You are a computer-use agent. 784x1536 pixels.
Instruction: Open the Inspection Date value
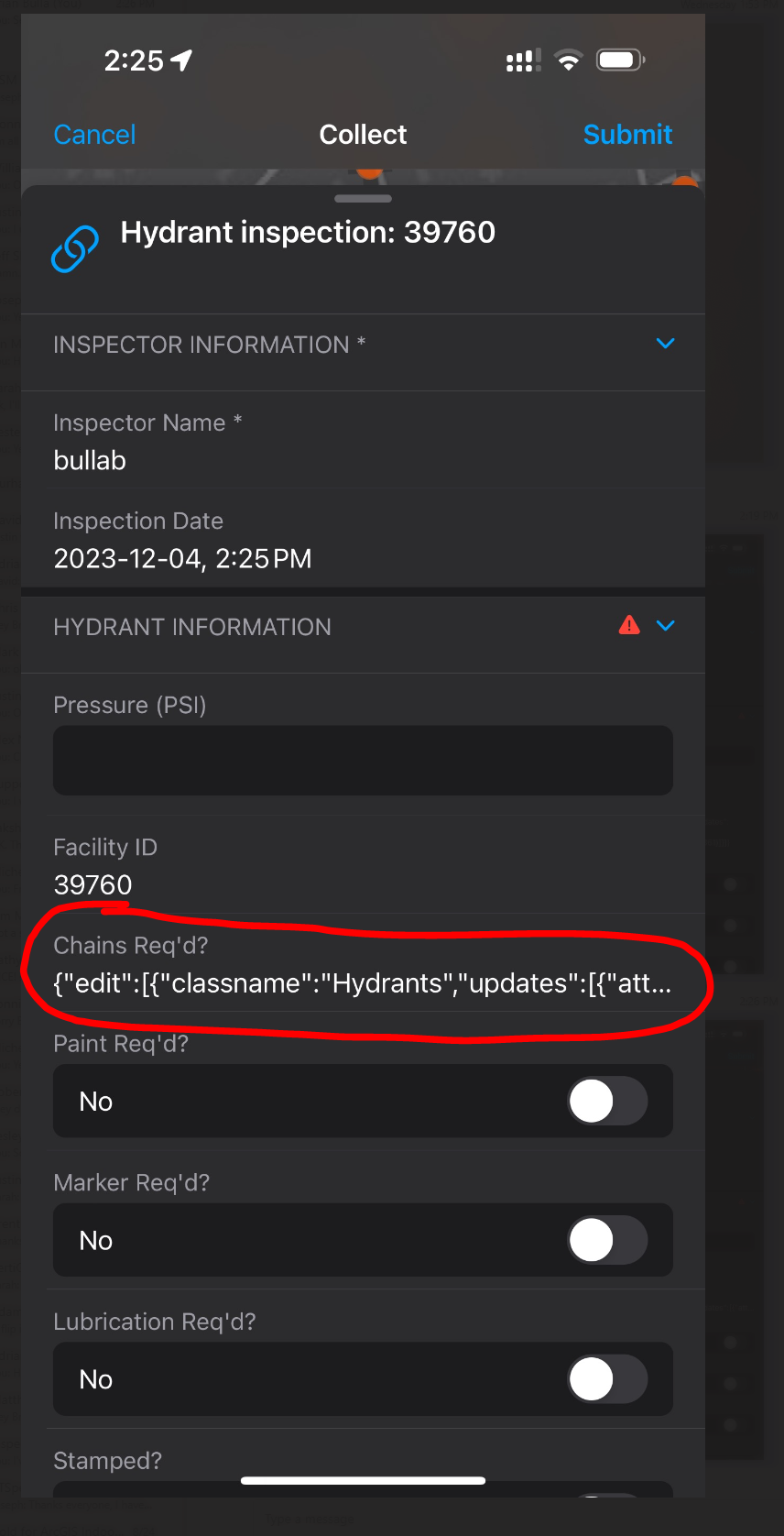point(182,558)
